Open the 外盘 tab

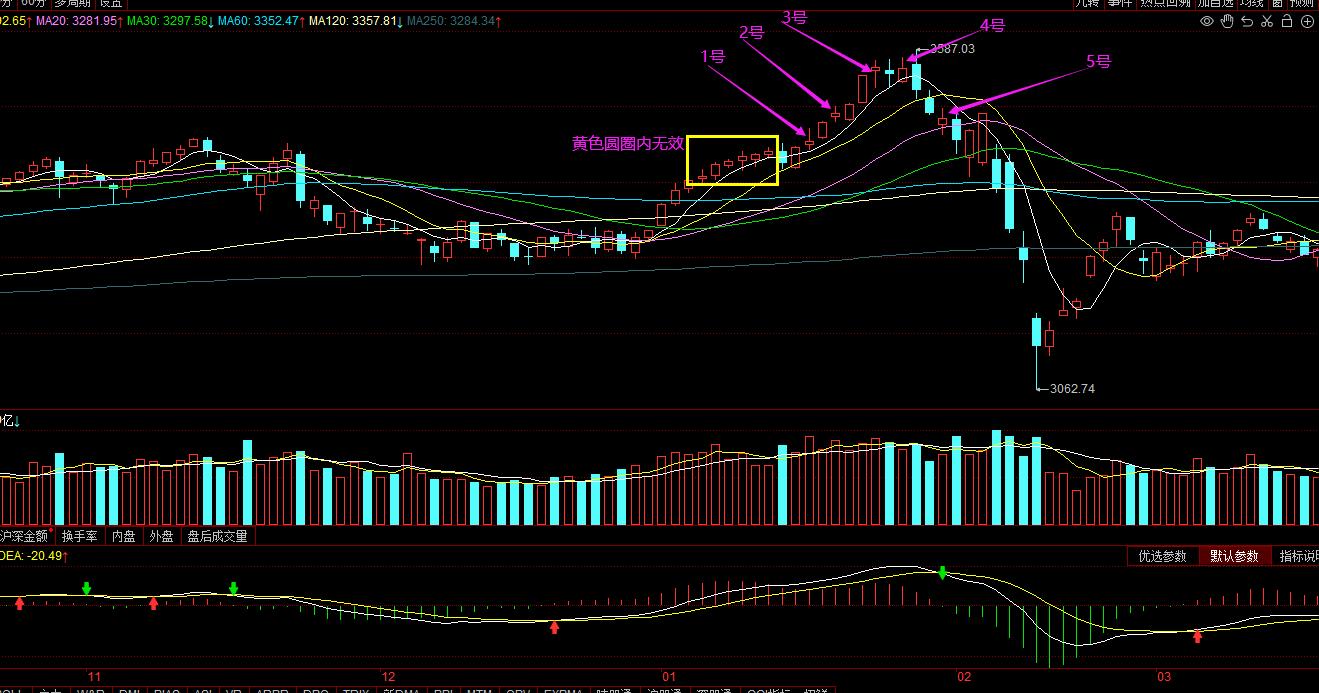pos(162,536)
